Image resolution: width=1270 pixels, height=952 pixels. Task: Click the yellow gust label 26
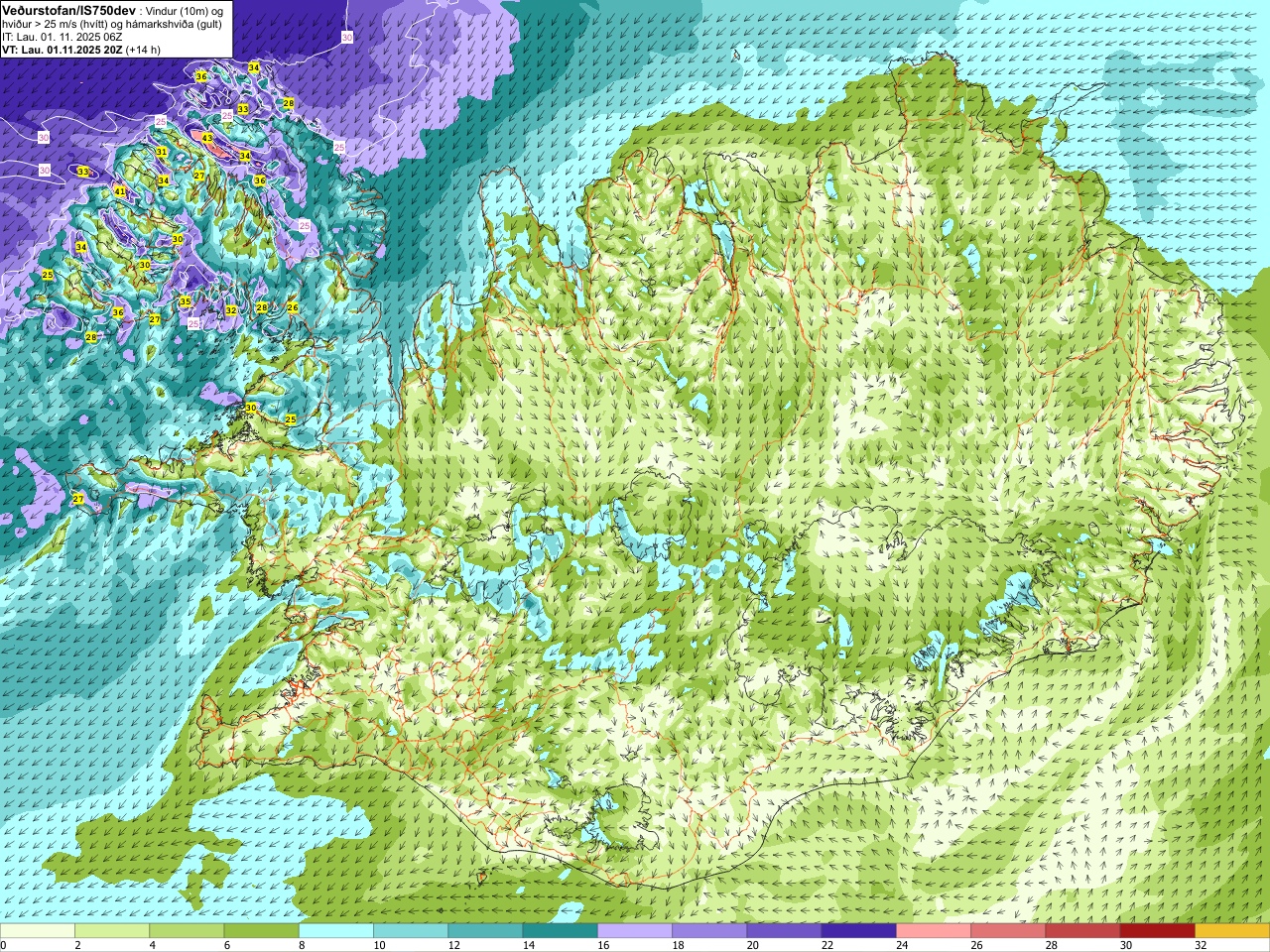pos(293,308)
